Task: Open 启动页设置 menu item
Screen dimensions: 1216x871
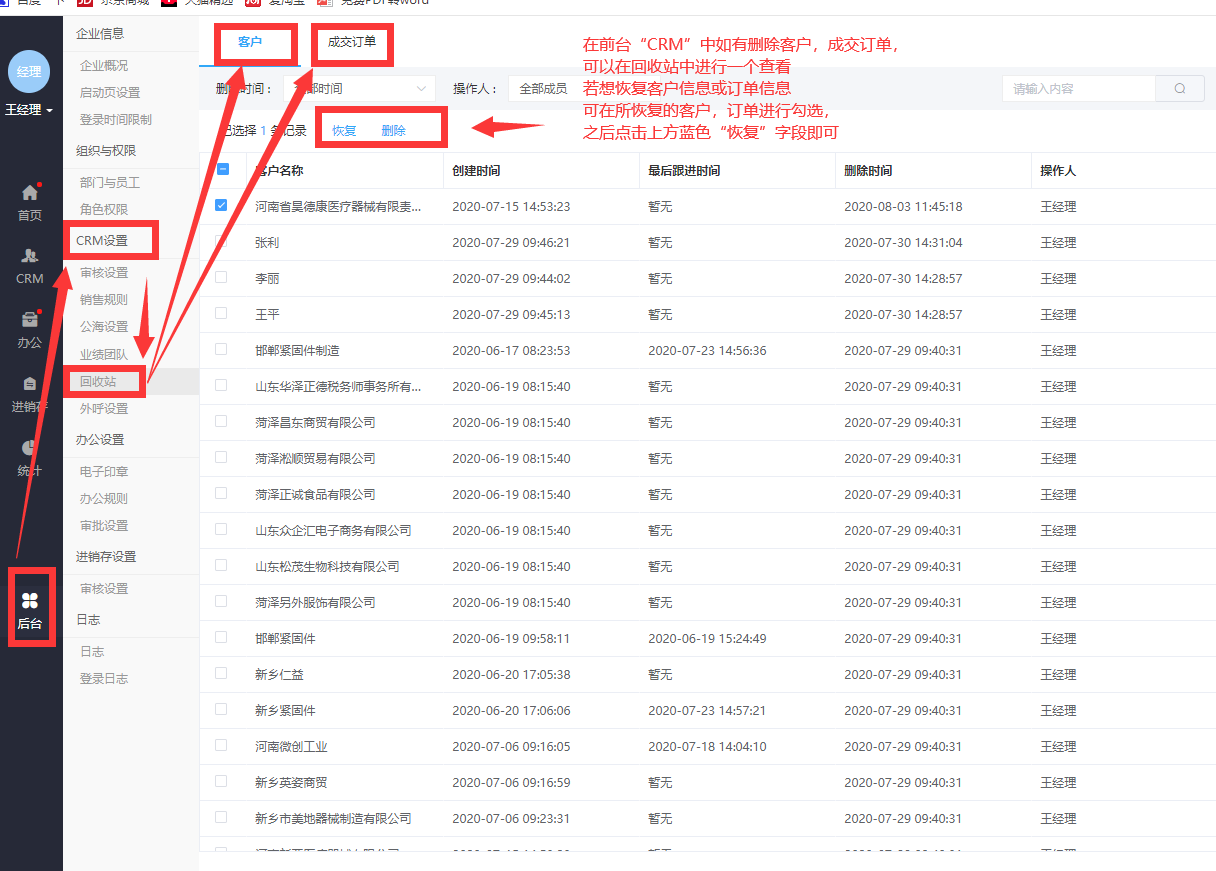Action: coord(110,93)
